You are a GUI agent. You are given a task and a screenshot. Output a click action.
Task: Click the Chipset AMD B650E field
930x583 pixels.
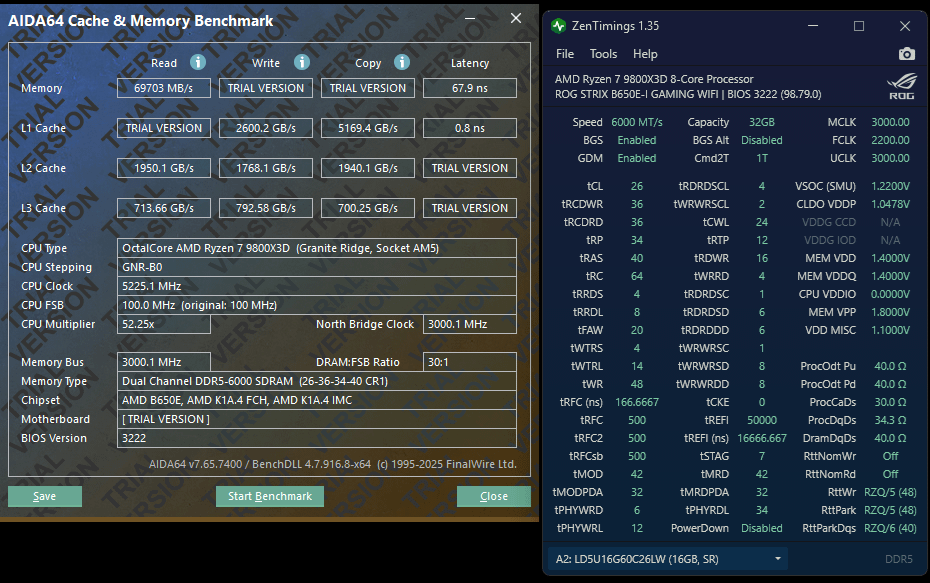click(x=317, y=400)
